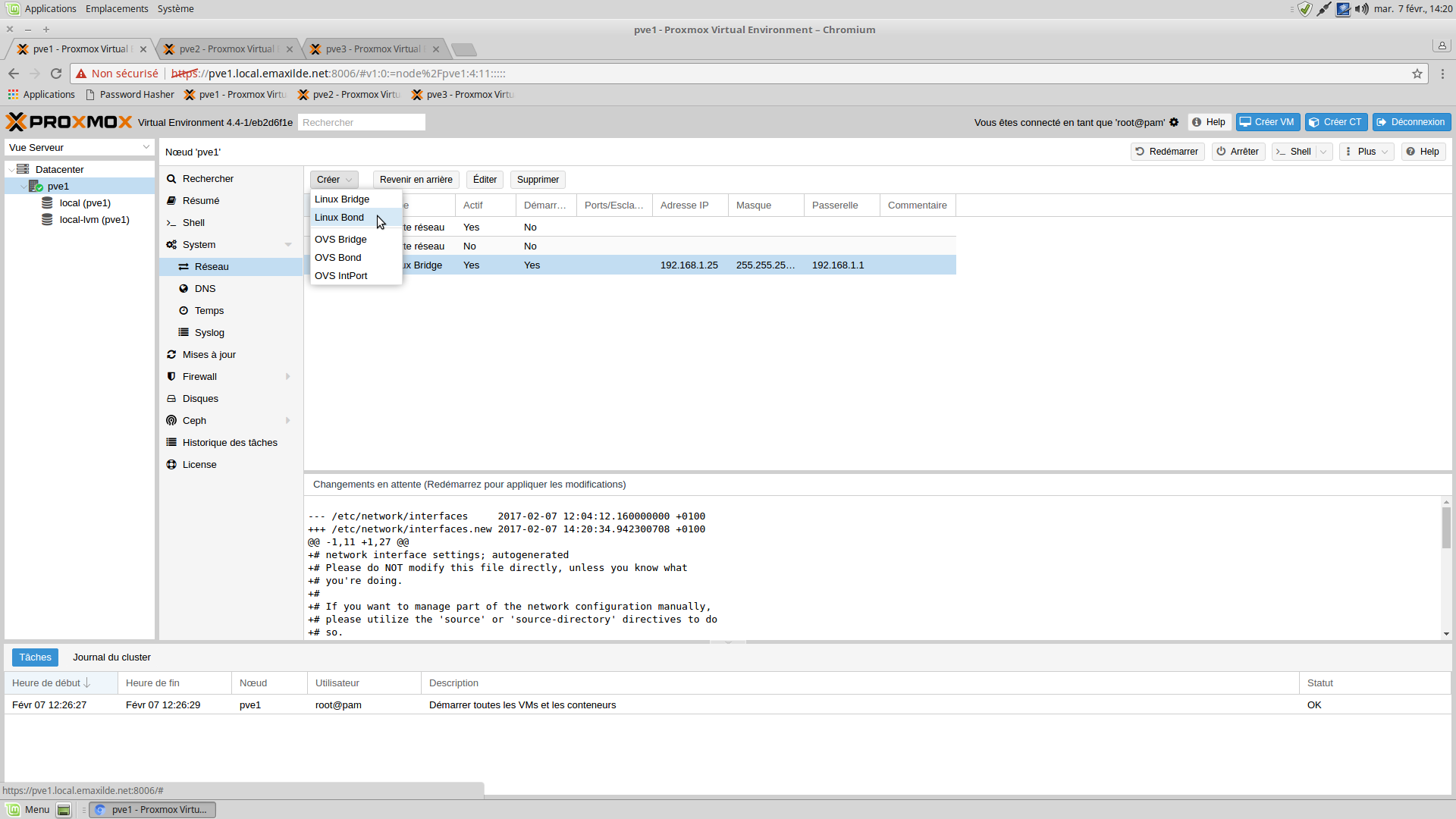Sort by the Heure de début column header
Viewport: 1456px width, 819px height.
(61, 683)
